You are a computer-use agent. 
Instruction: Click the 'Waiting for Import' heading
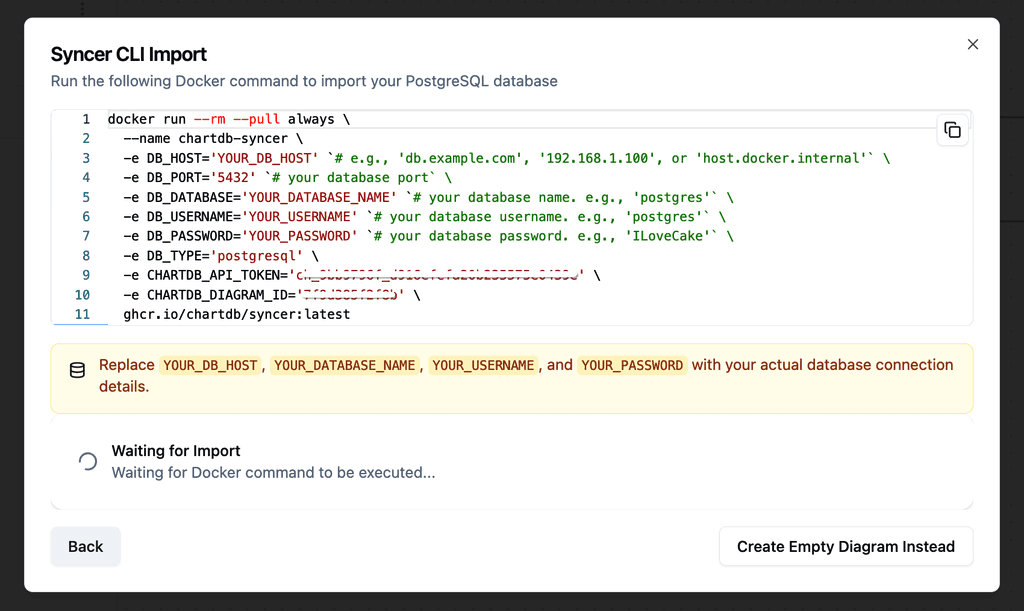(x=176, y=451)
